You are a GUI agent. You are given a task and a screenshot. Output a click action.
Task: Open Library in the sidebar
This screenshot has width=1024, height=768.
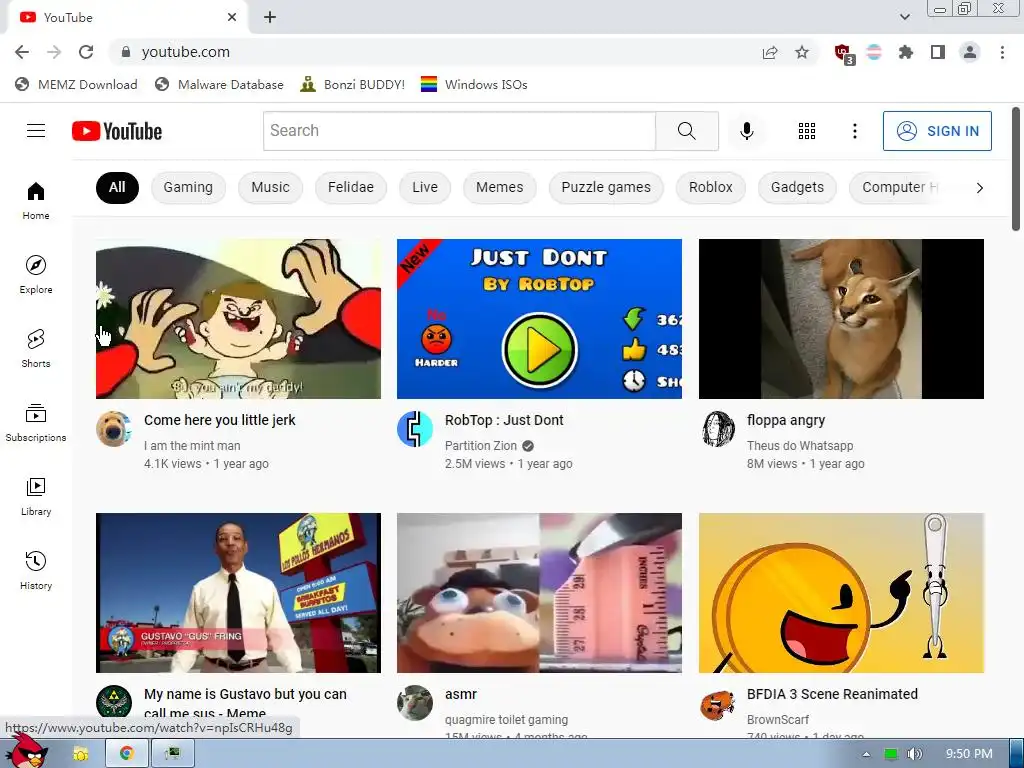[36, 496]
